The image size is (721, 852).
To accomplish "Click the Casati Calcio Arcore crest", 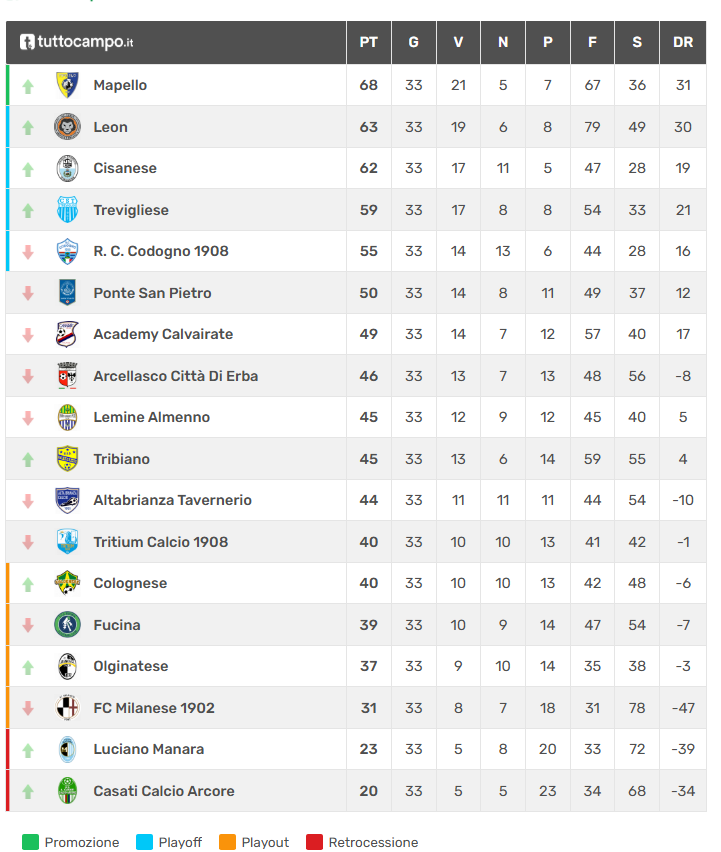I will point(67,791).
